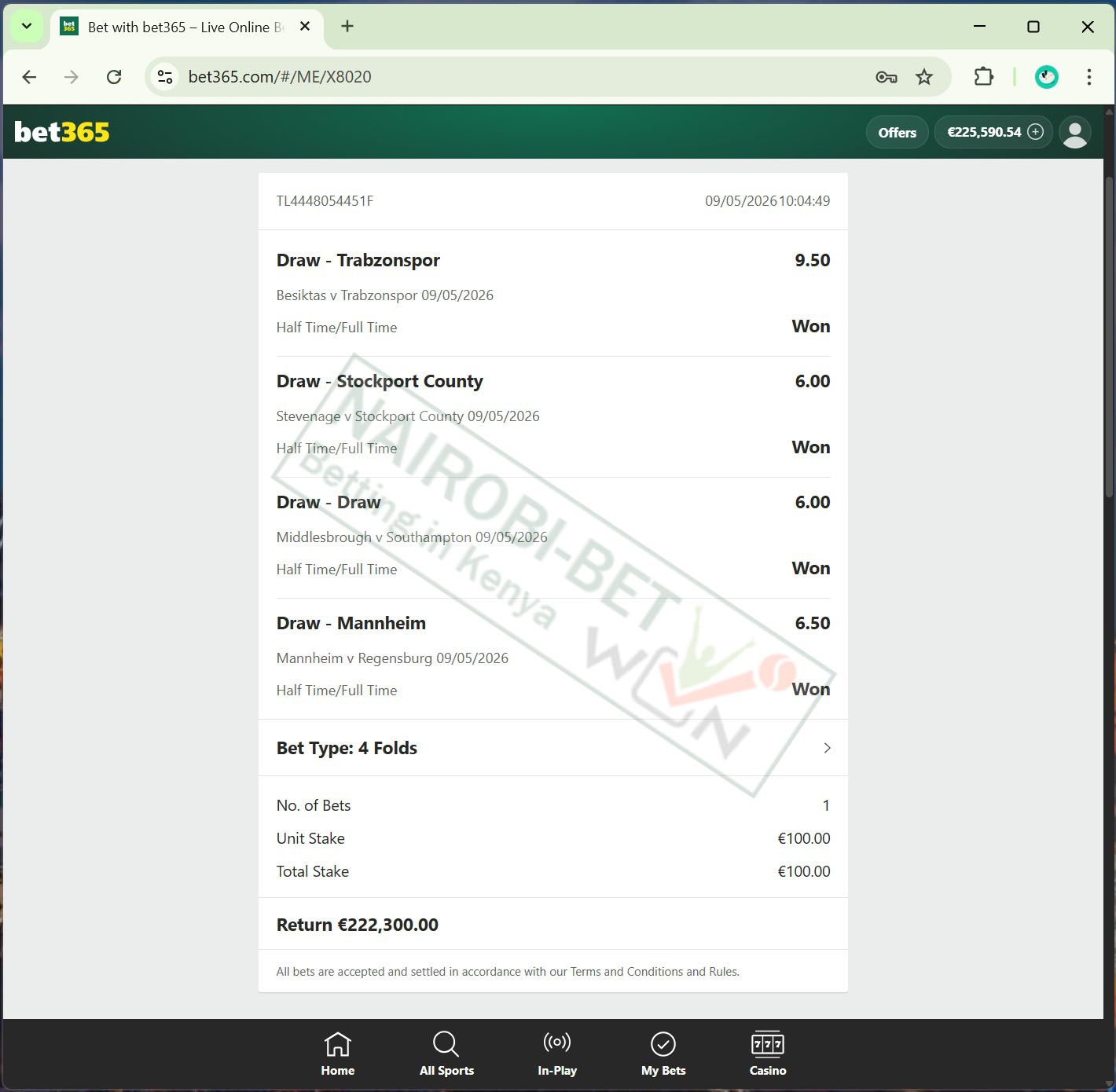Click the page vertical scrollbar
Screen dimensions: 1116x1092
pos(1110,338)
